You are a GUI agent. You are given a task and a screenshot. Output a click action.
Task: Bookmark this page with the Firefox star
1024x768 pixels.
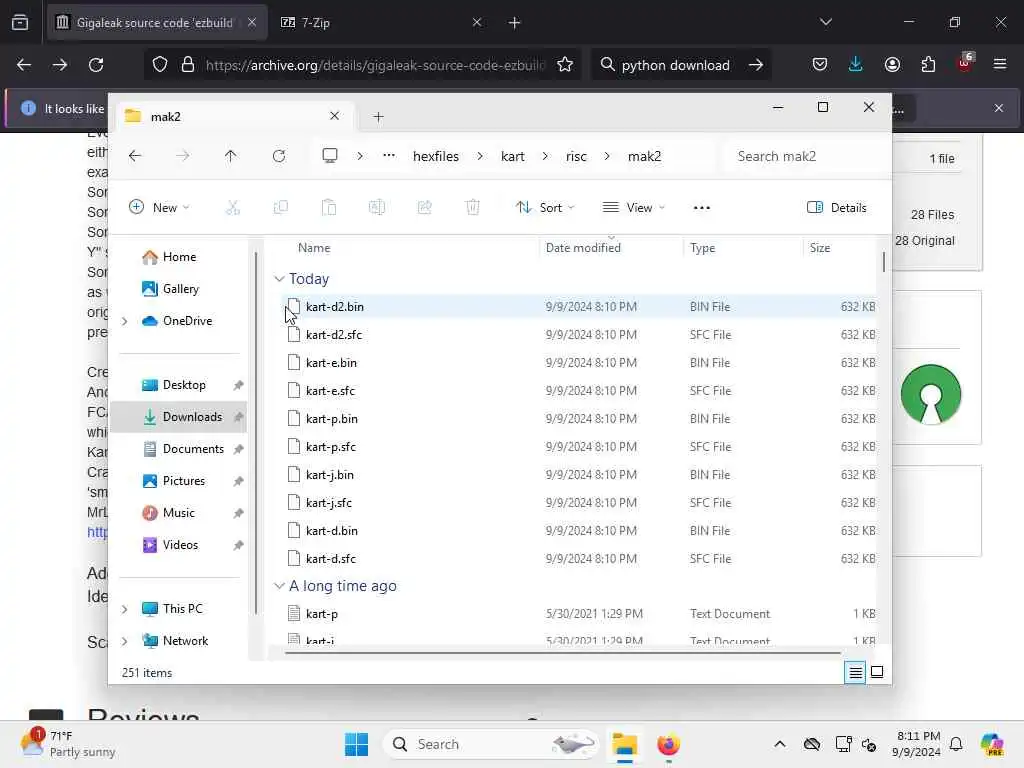click(565, 65)
